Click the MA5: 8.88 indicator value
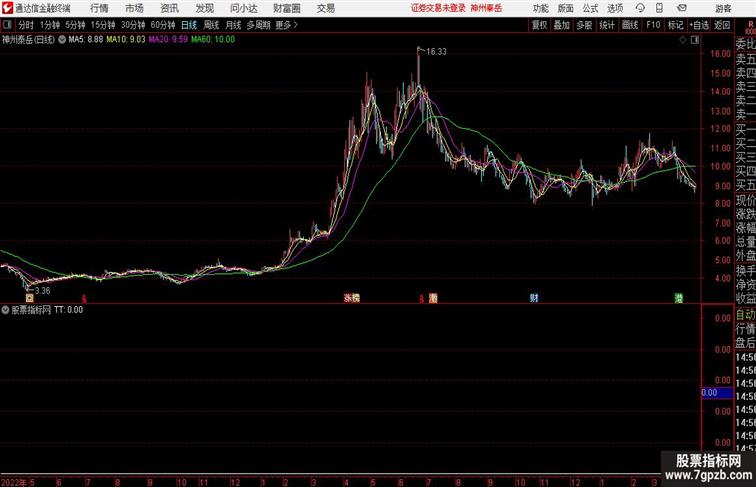The image size is (756, 487). (x=86, y=40)
